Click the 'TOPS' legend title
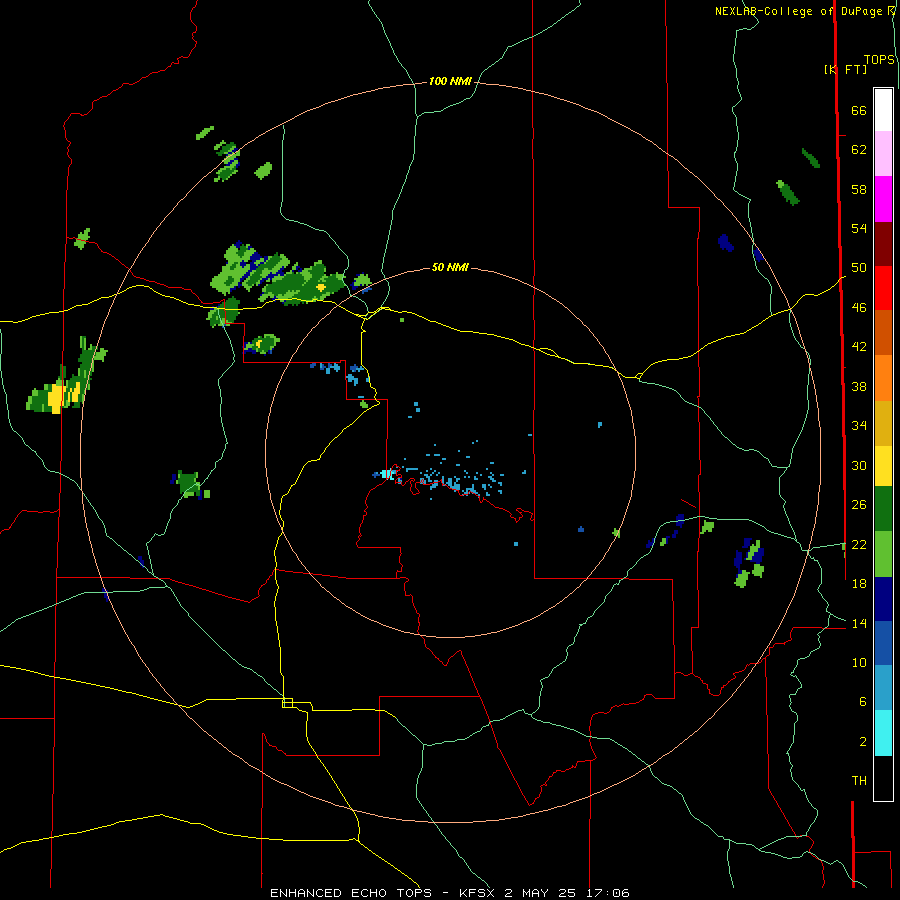The height and width of the screenshot is (900, 900). [879, 60]
